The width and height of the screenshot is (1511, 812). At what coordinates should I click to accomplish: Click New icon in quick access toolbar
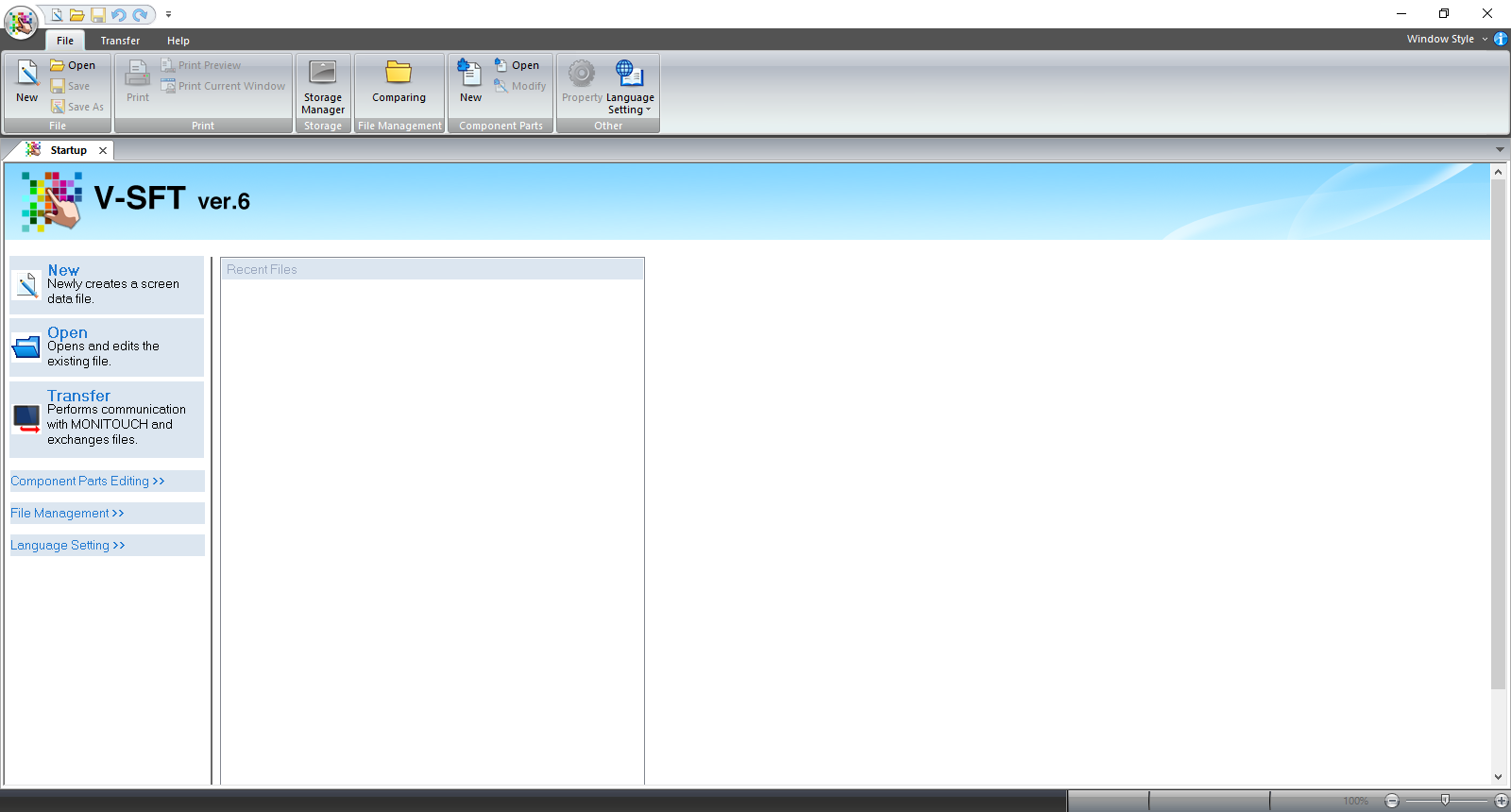(x=57, y=15)
